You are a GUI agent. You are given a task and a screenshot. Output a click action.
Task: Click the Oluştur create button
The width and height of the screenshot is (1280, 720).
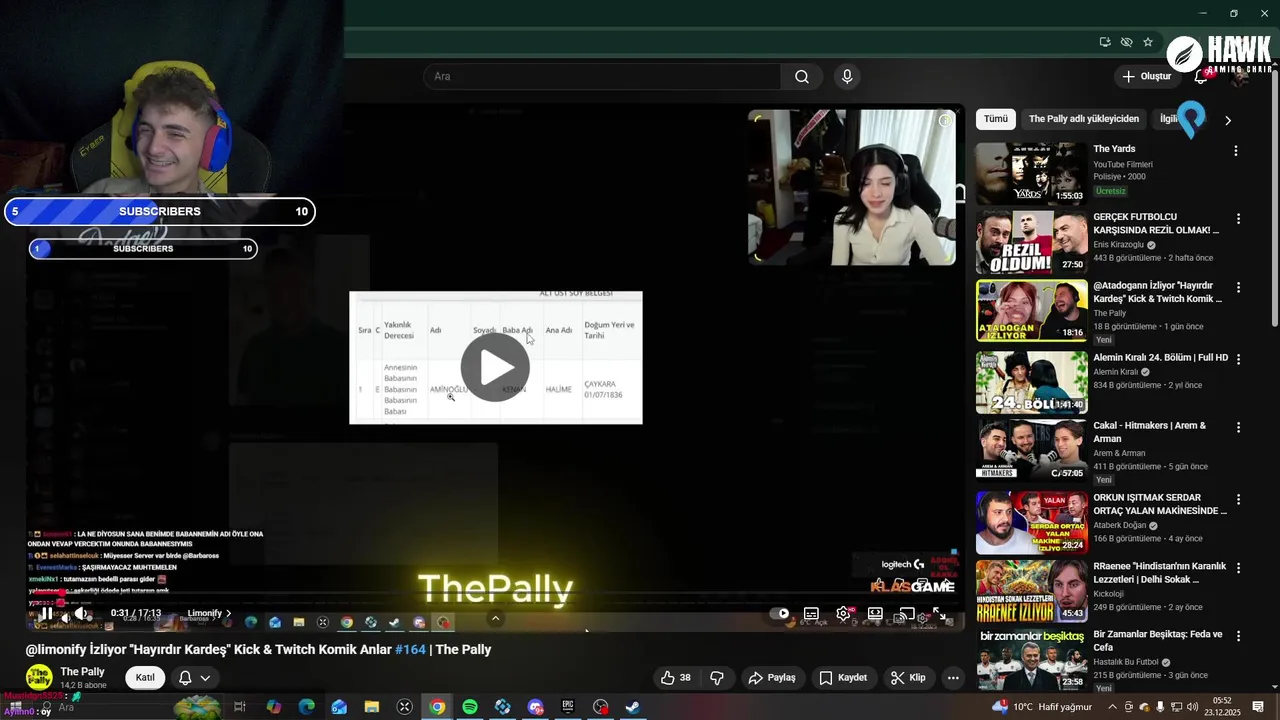click(x=1146, y=77)
